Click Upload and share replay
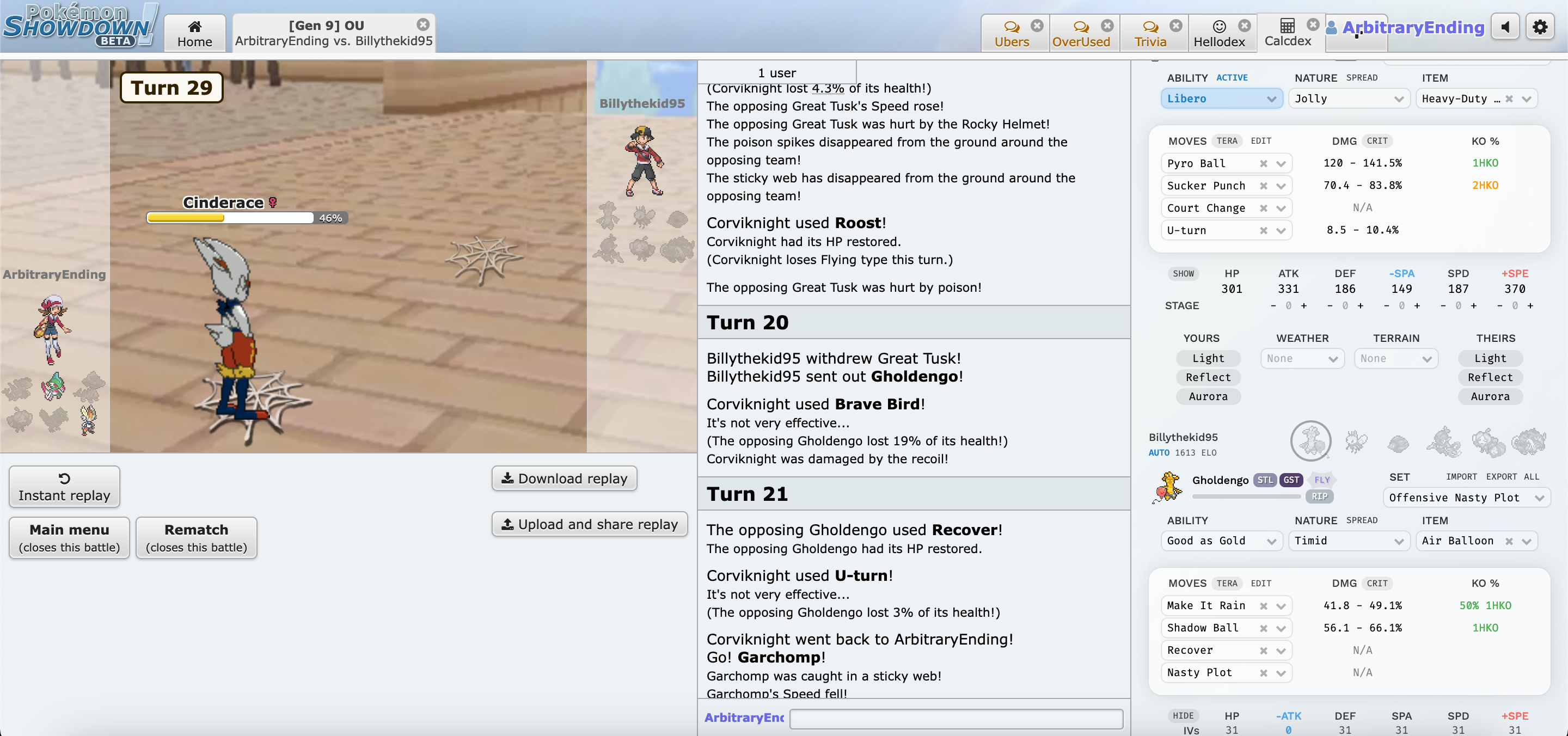Screen dimensions: 1568x736 click(589, 524)
